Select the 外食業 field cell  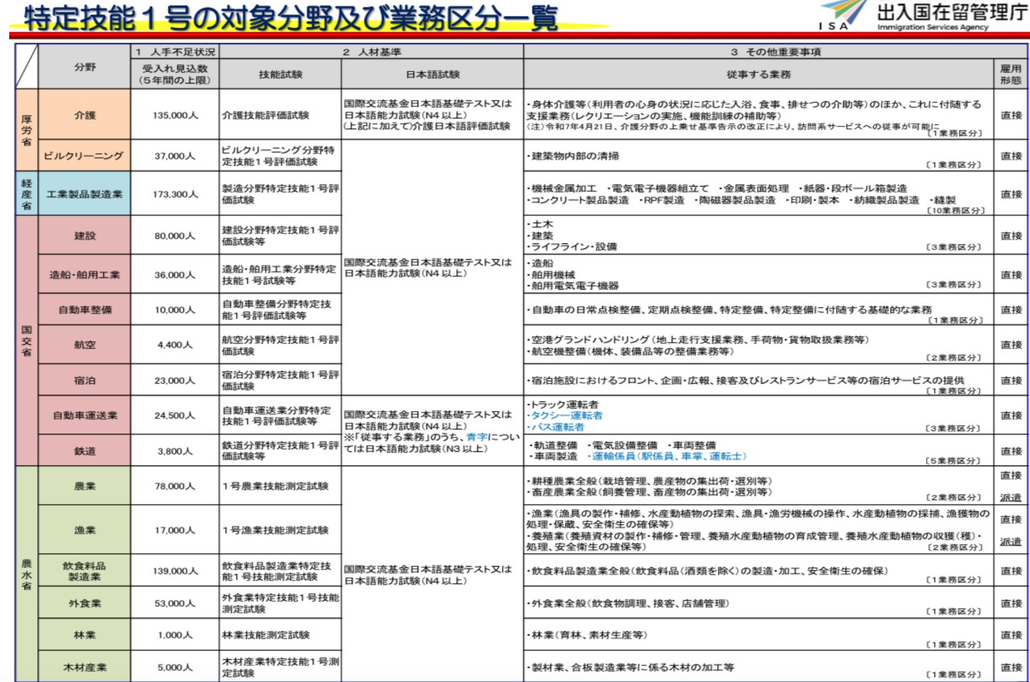[85, 602]
